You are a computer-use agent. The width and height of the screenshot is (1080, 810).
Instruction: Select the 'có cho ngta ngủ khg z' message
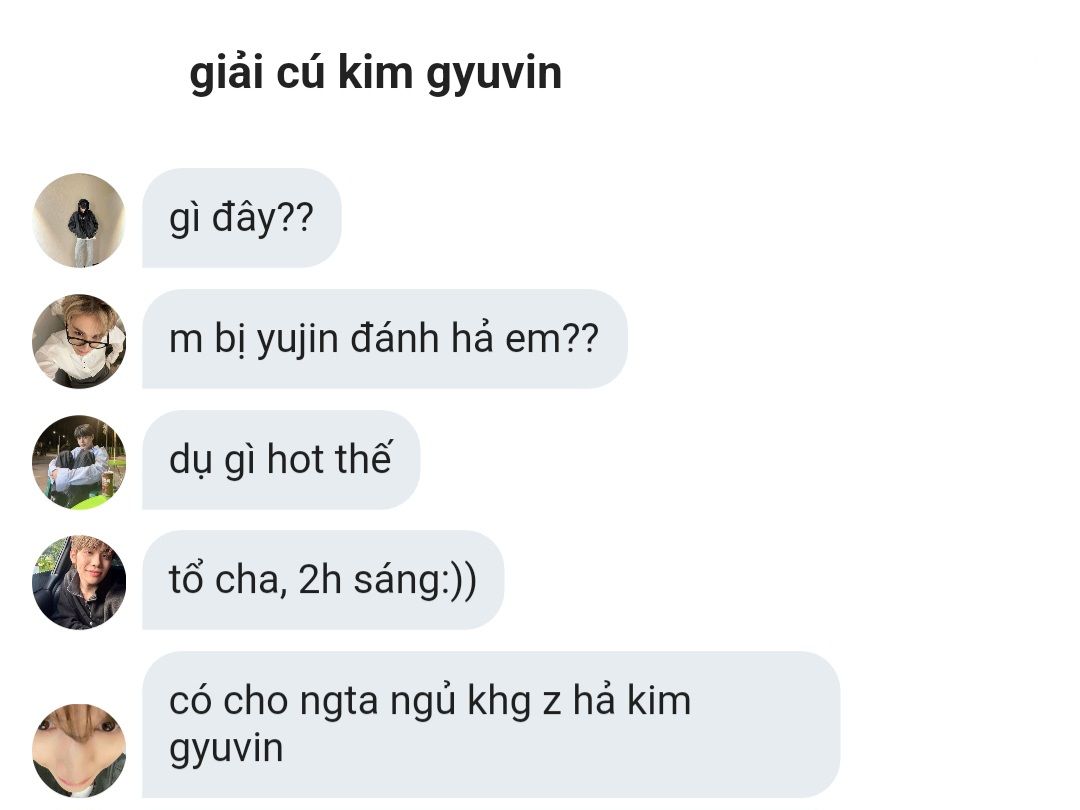[491, 725]
